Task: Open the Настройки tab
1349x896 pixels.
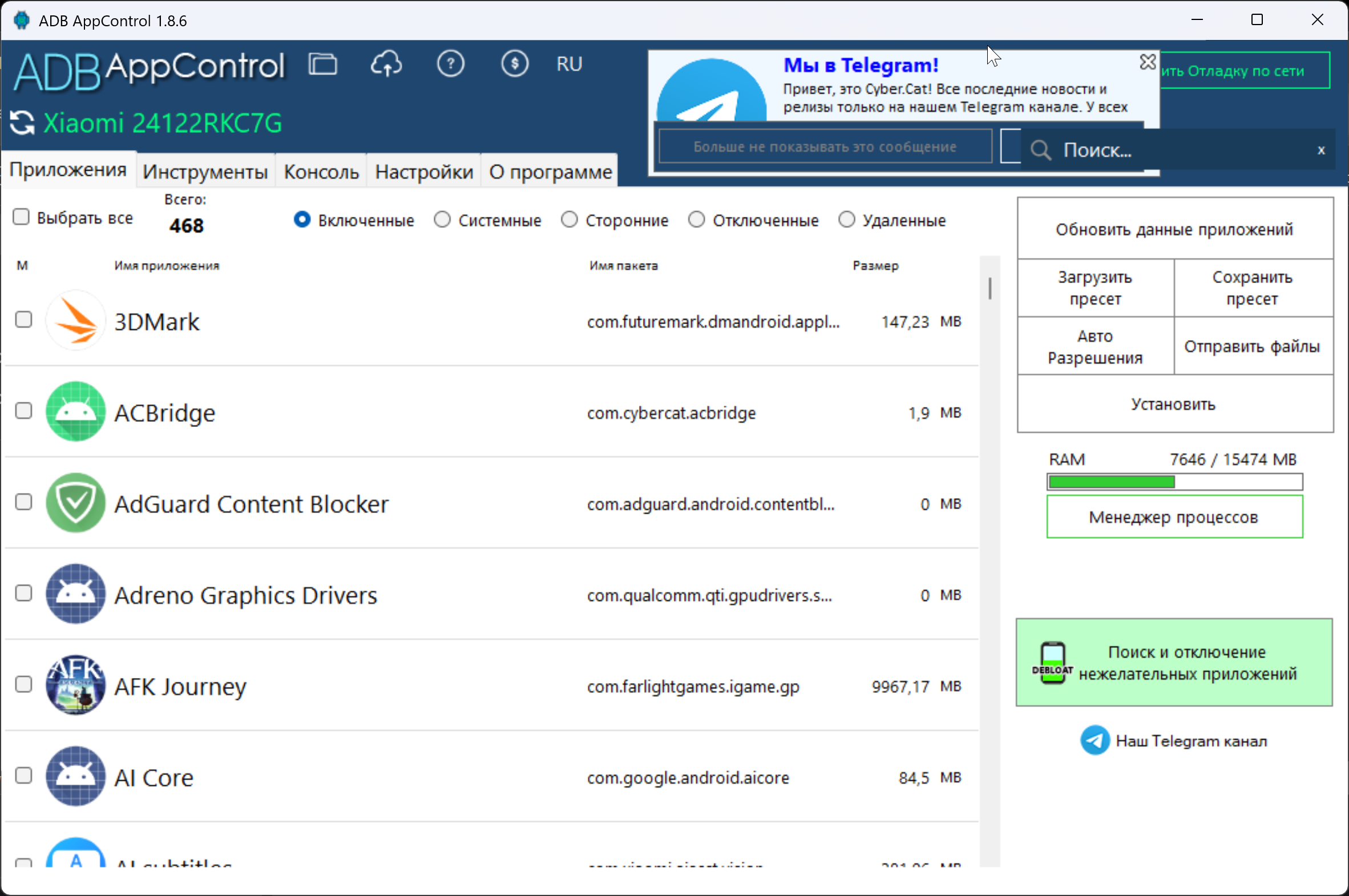Action: tap(424, 171)
